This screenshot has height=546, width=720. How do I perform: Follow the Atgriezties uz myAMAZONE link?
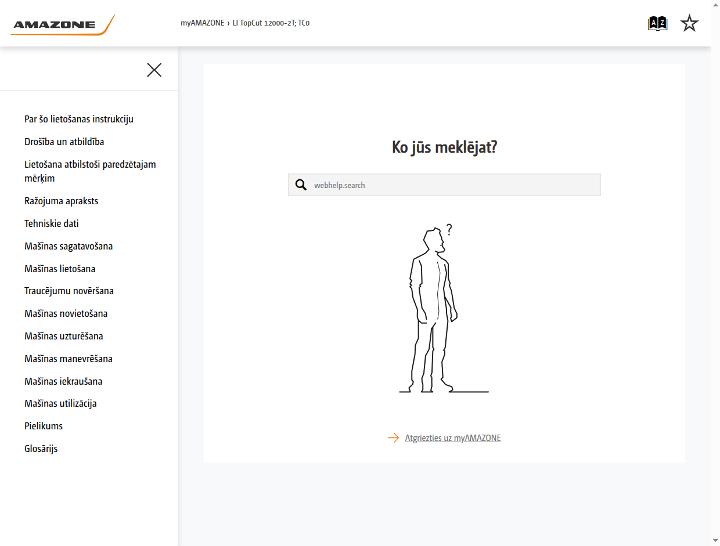click(453, 438)
